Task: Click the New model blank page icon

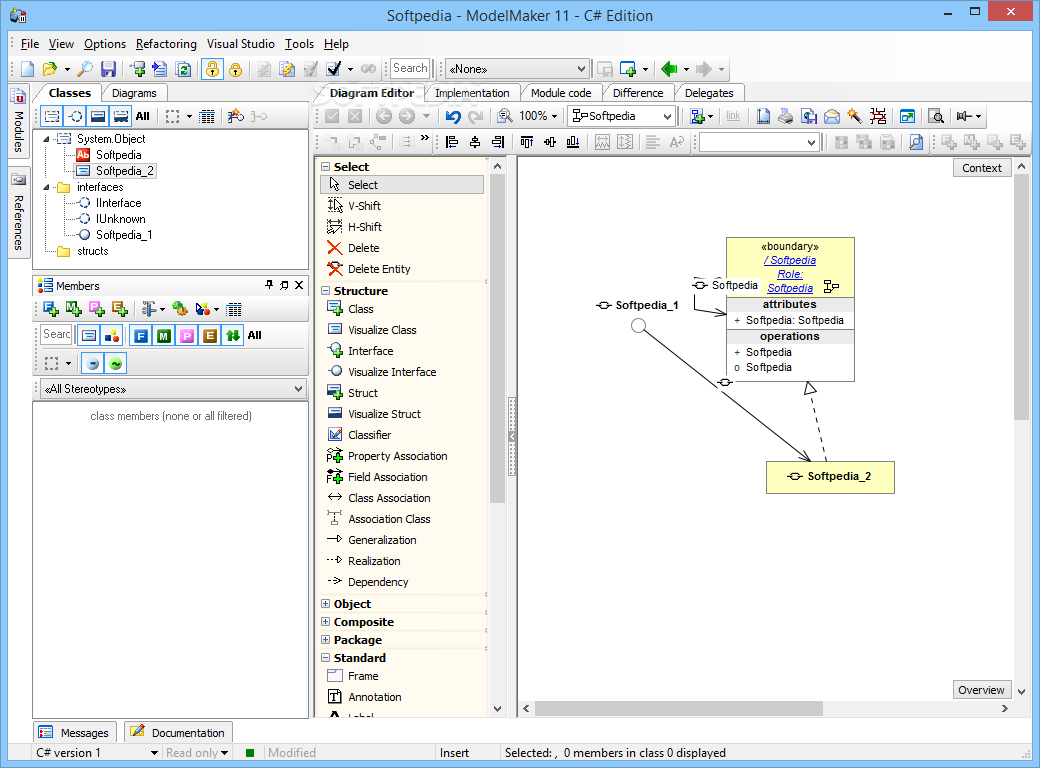Action: pyautogui.click(x=27, y=69)
